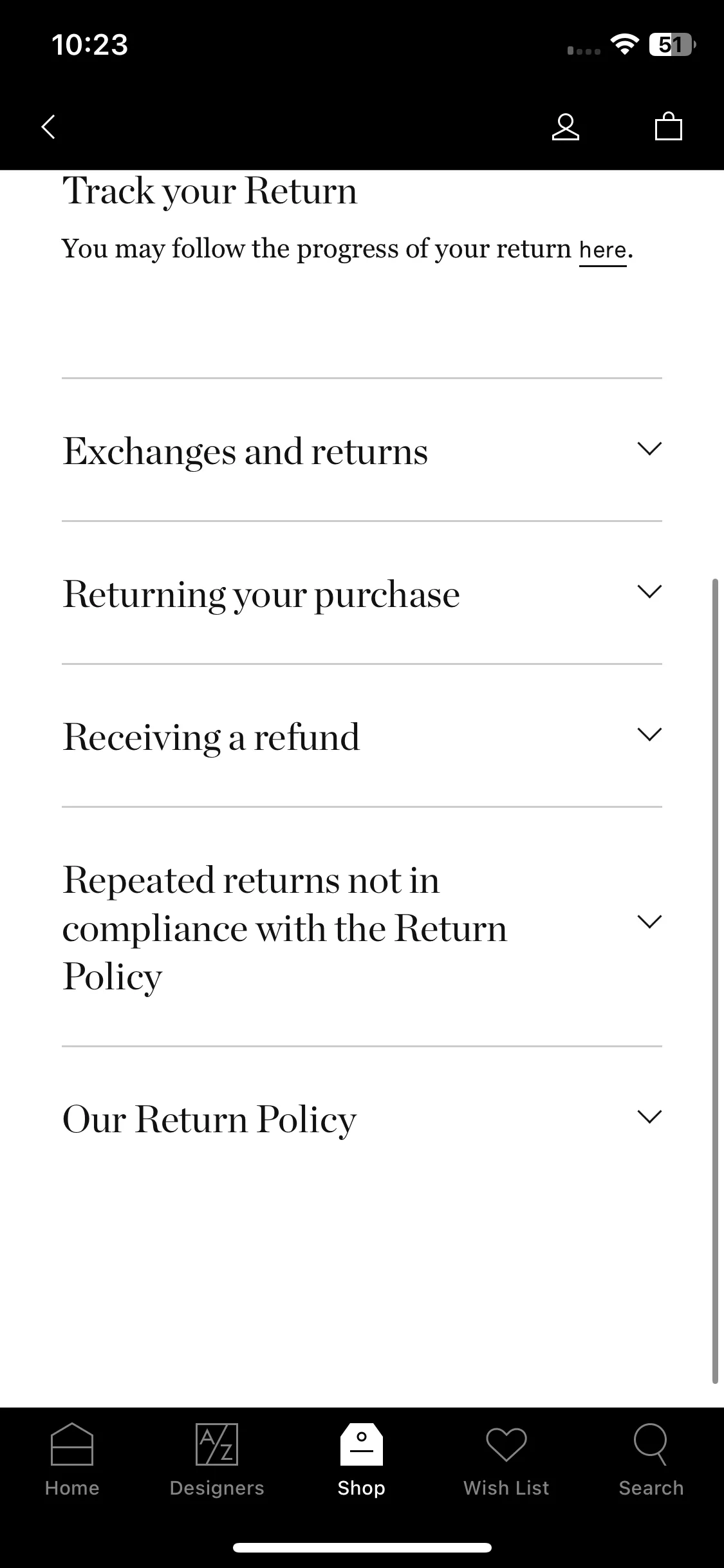This screenshot has width=724, height=1568.
Task: Expand Our Return Policy chevron
Action: 649,1117
